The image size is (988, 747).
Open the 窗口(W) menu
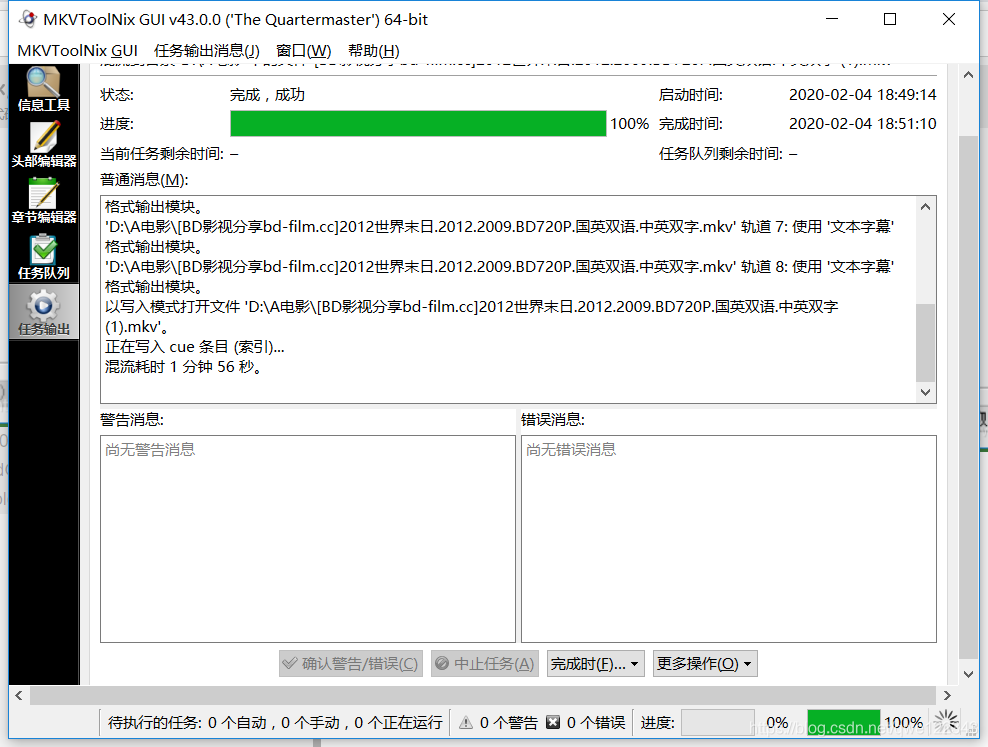click(303, 50)
